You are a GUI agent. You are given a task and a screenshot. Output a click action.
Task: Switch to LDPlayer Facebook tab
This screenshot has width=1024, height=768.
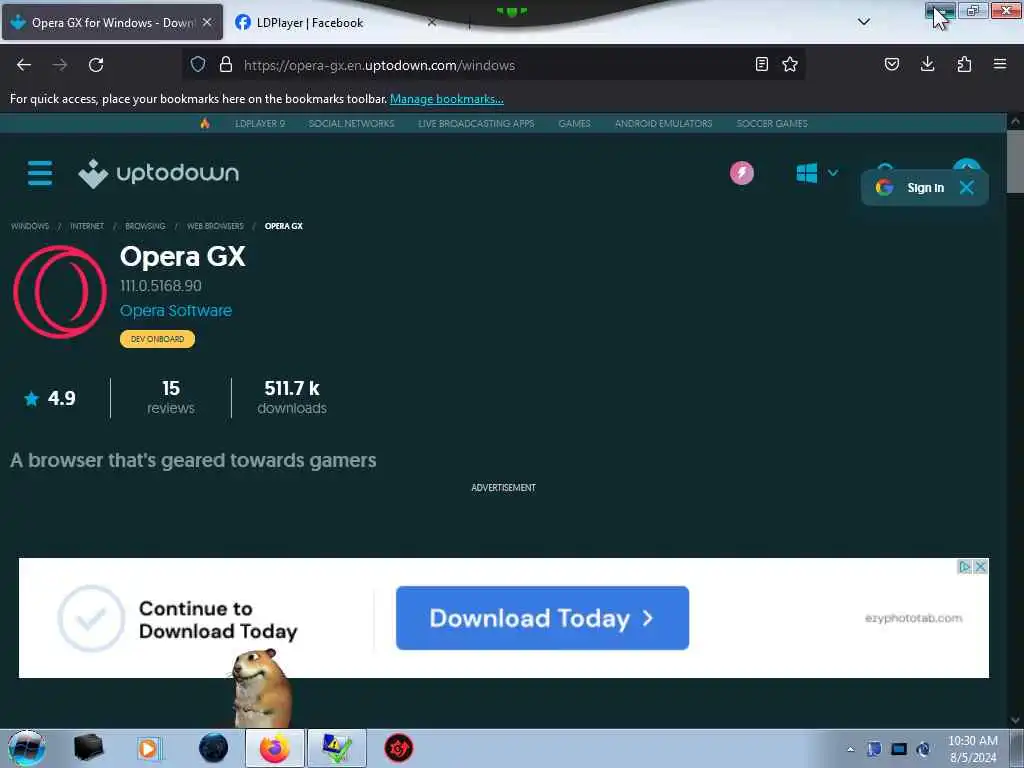tap(336, 22)
